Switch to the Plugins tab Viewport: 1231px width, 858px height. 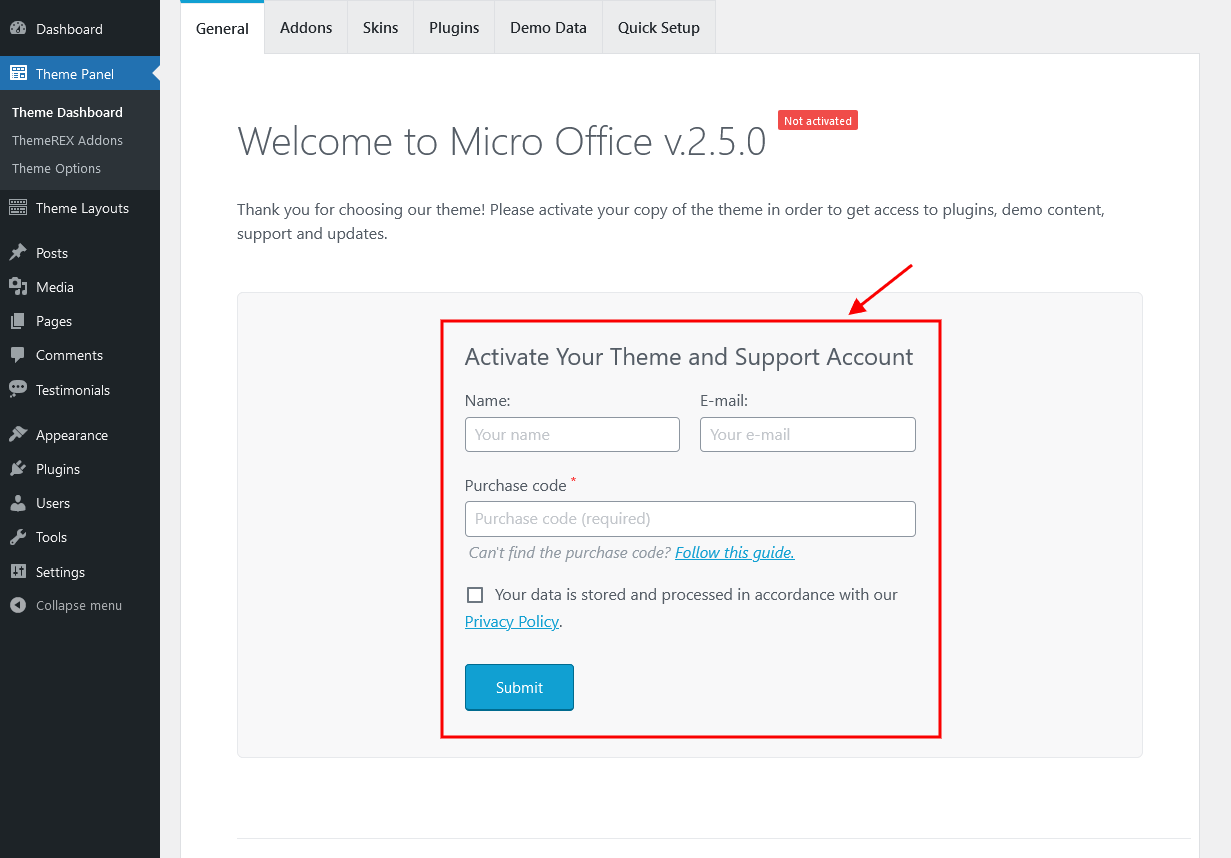[x=454, y=27]
